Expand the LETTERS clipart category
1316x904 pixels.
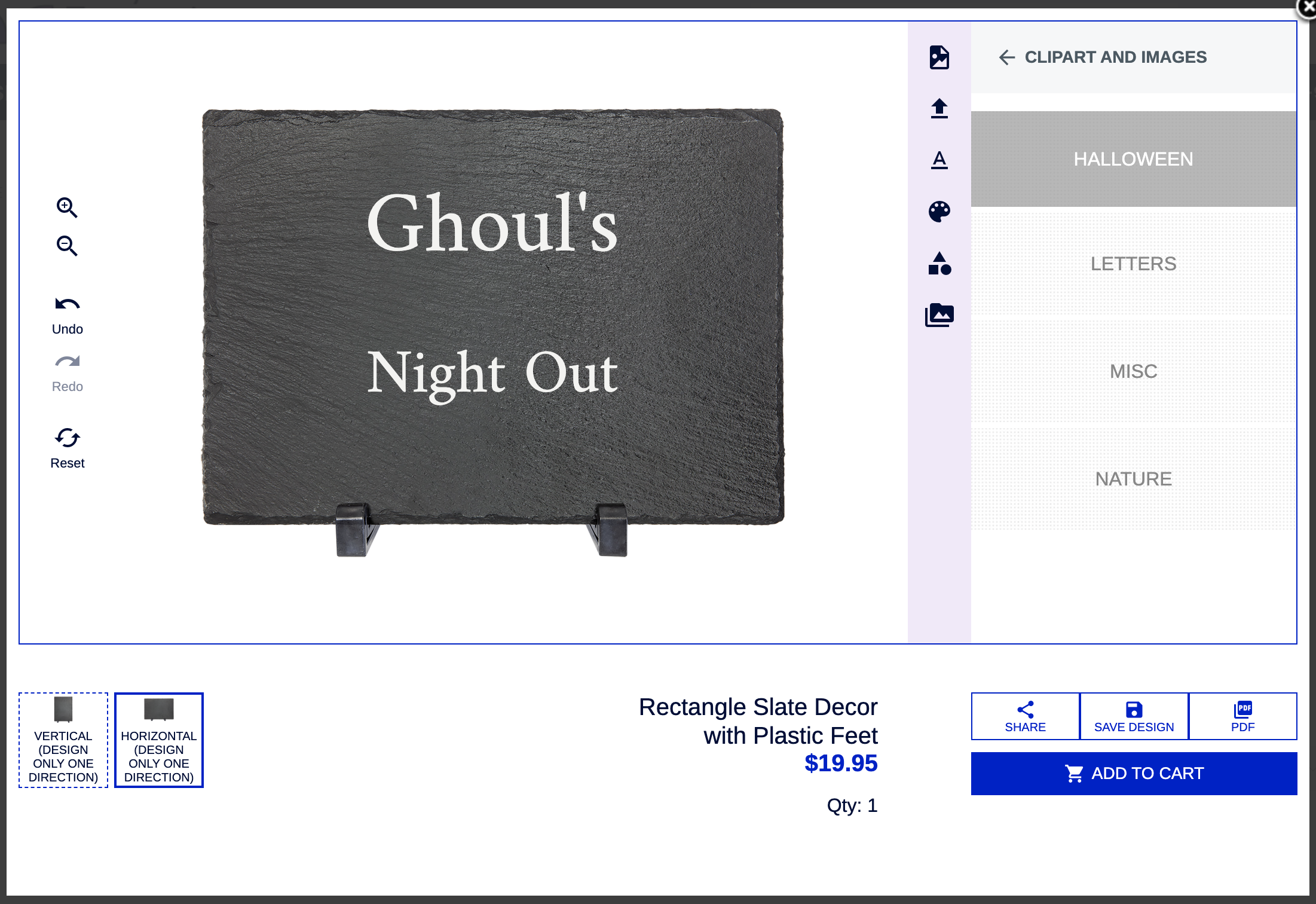1133,263
